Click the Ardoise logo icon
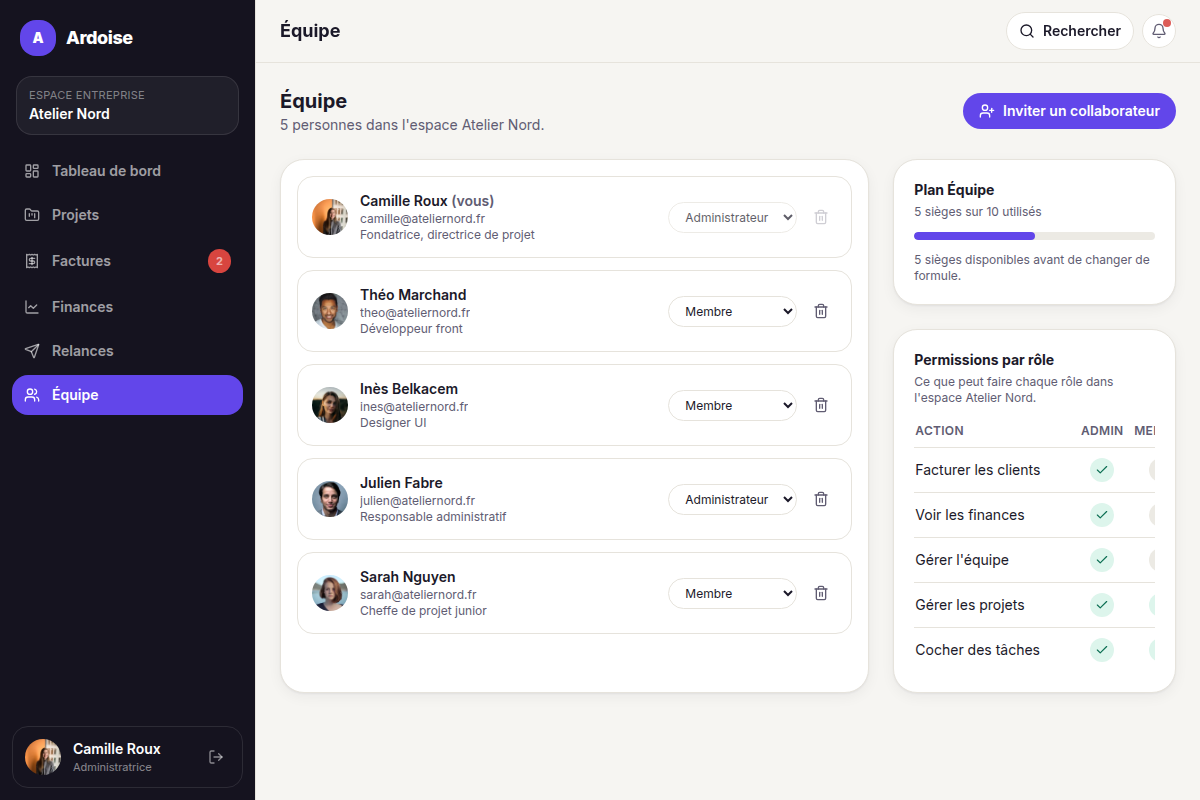 coord(38,38)
